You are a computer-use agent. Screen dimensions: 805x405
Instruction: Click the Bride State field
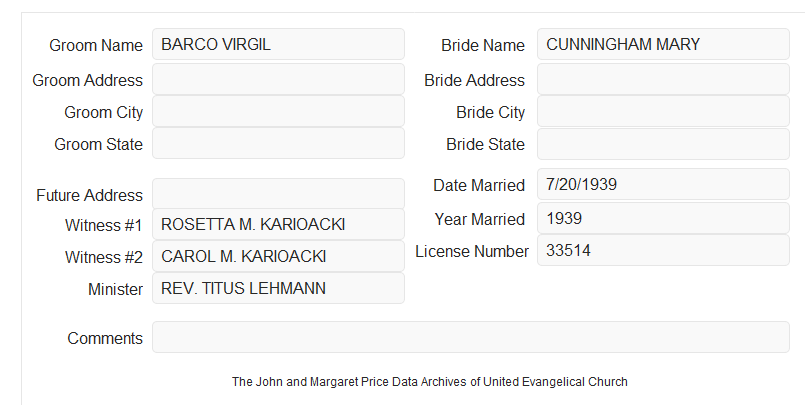663,144
